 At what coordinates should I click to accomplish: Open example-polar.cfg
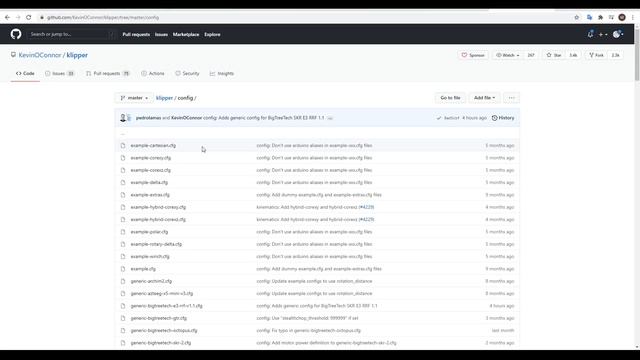[149, 232]
